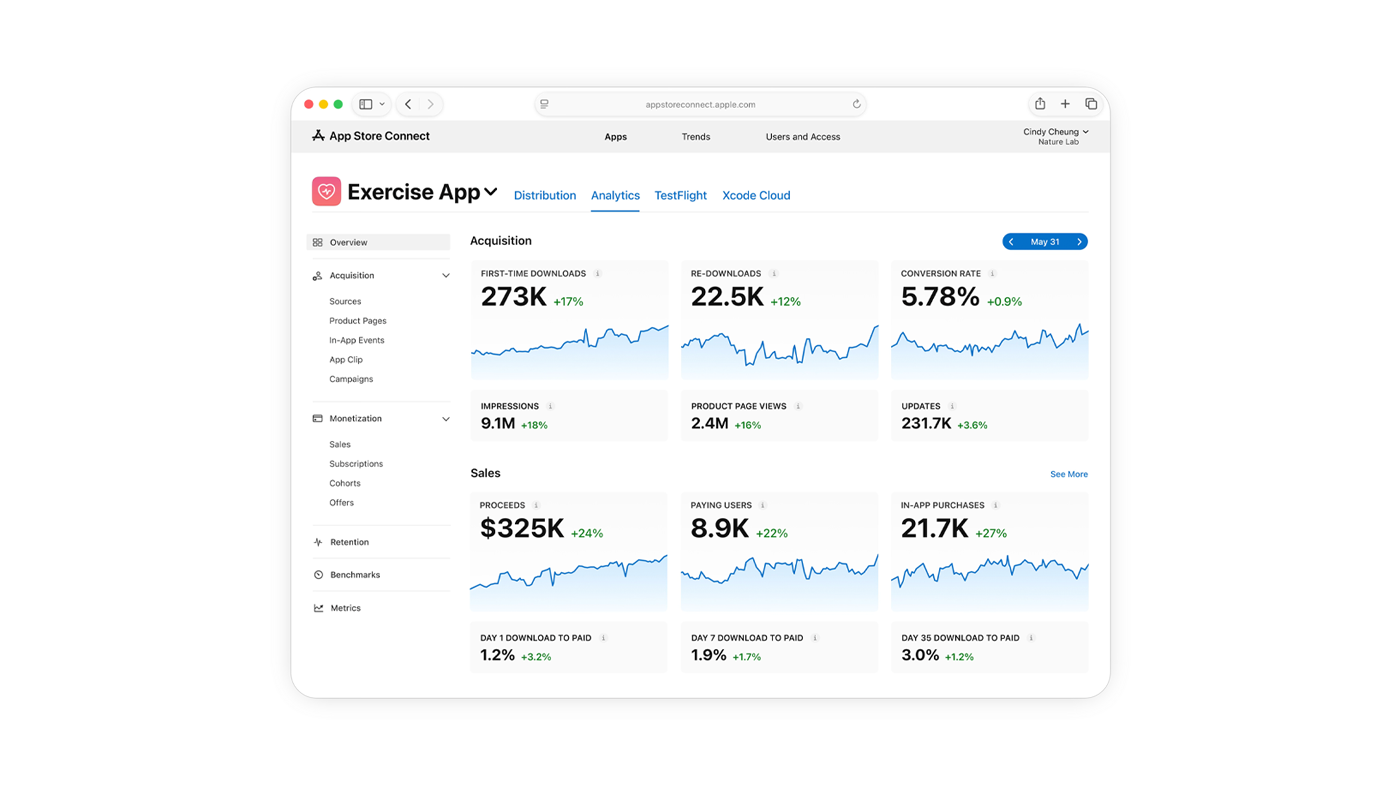The width and height of the screenshot is (1400, 787).
Task: Show info for In-App Purchases
Action: (996, 505)
